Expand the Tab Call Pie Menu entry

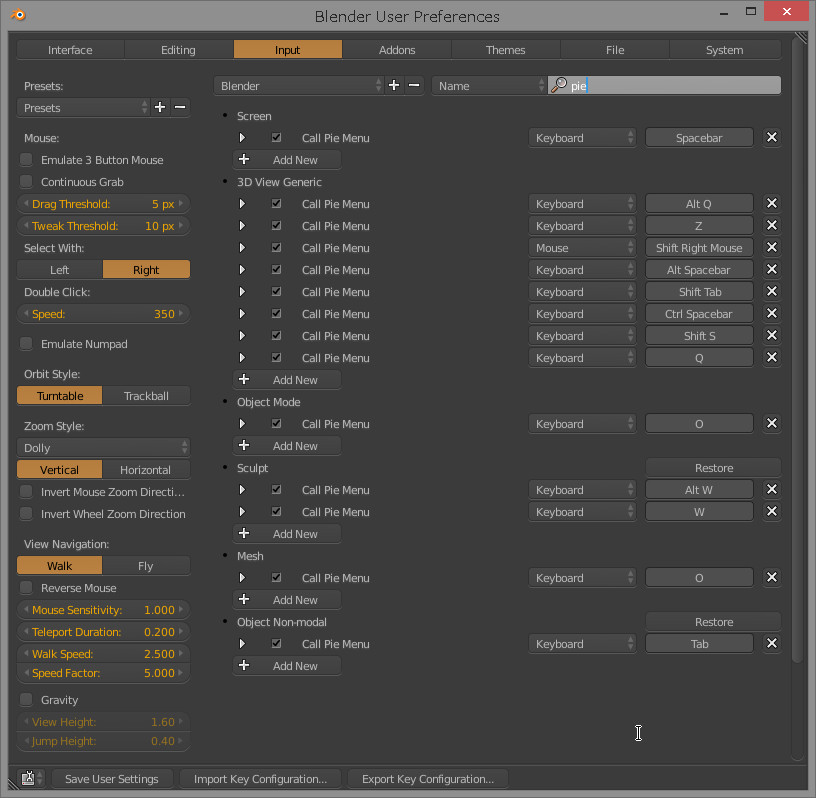242,643
